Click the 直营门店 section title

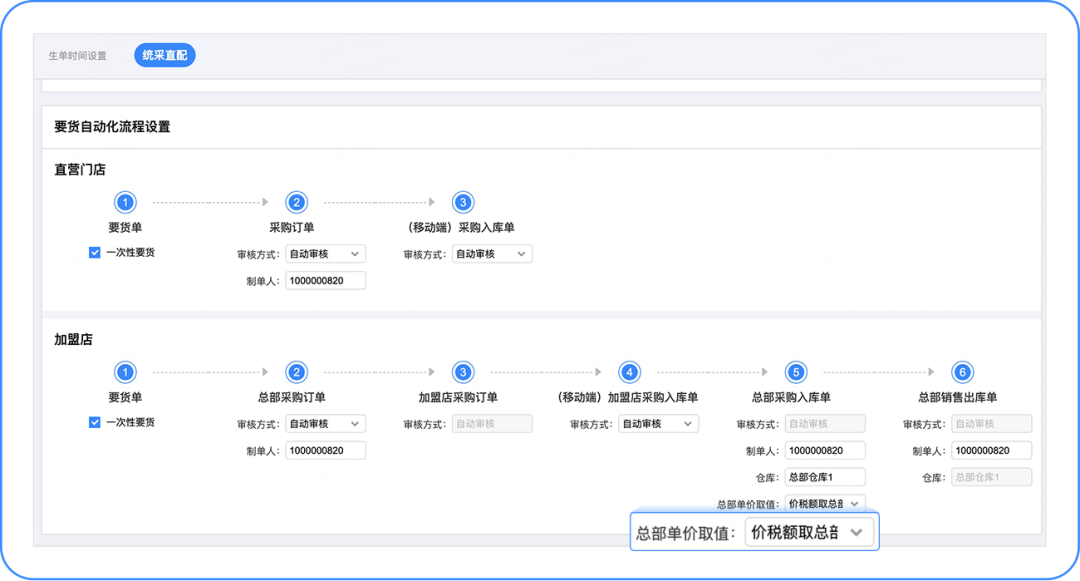tap(80, 169)
